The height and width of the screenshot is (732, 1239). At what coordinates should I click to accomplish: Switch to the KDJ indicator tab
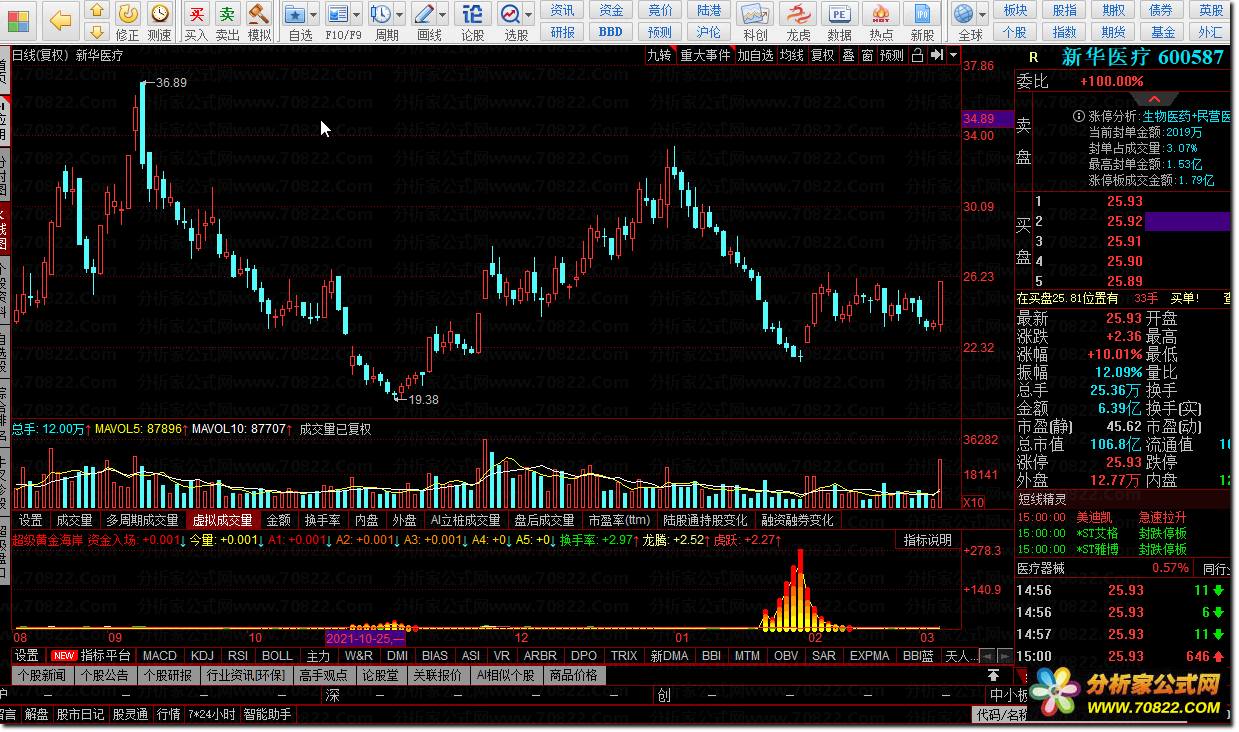click(202, 656)
